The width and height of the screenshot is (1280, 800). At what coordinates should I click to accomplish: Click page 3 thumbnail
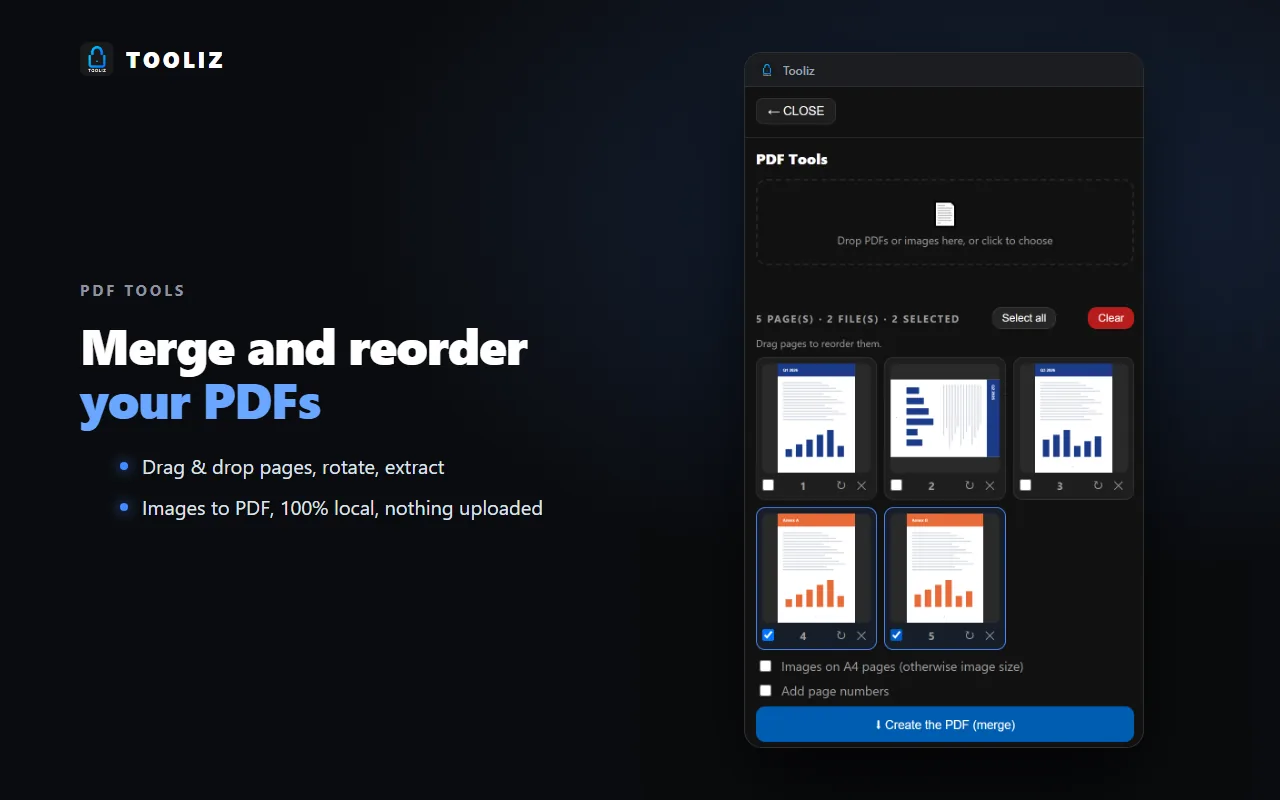[x=1074, y=418]
